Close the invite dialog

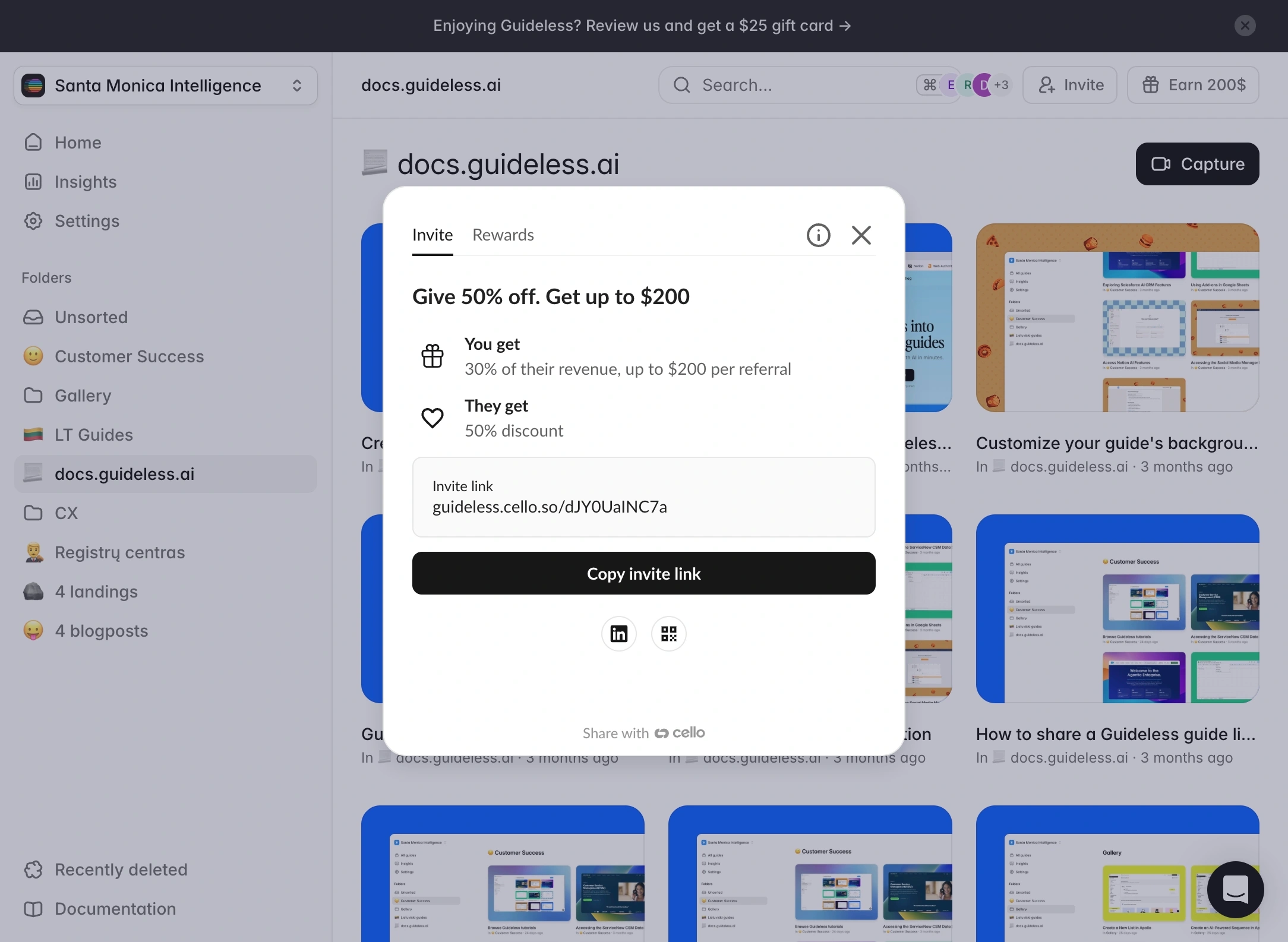(x=861, y=235)
